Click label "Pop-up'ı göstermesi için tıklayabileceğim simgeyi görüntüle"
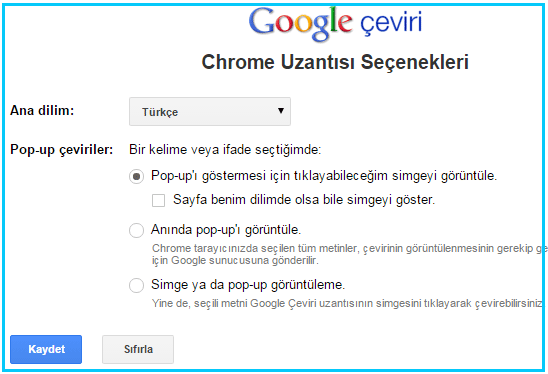Image resolution: width=548 pixels, height=374 pixels. pos(324,175)
